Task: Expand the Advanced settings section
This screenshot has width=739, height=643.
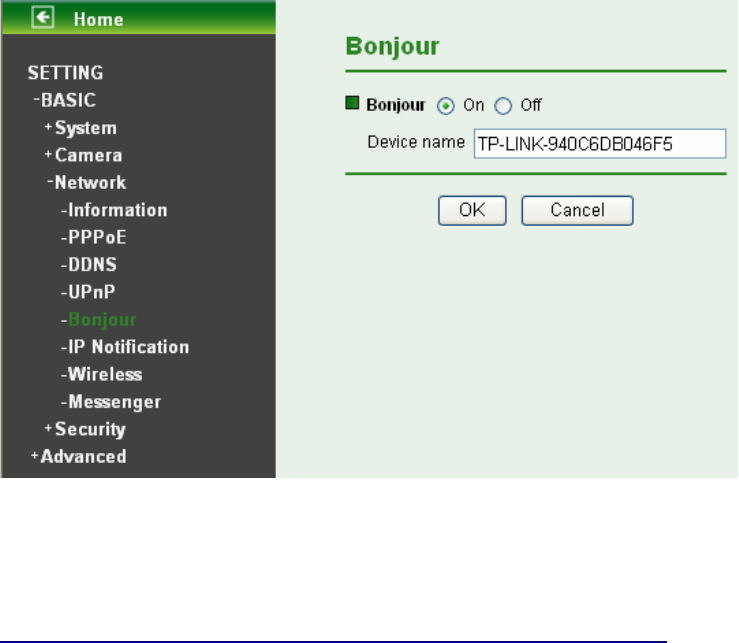Action: click(x=78, y=456)
